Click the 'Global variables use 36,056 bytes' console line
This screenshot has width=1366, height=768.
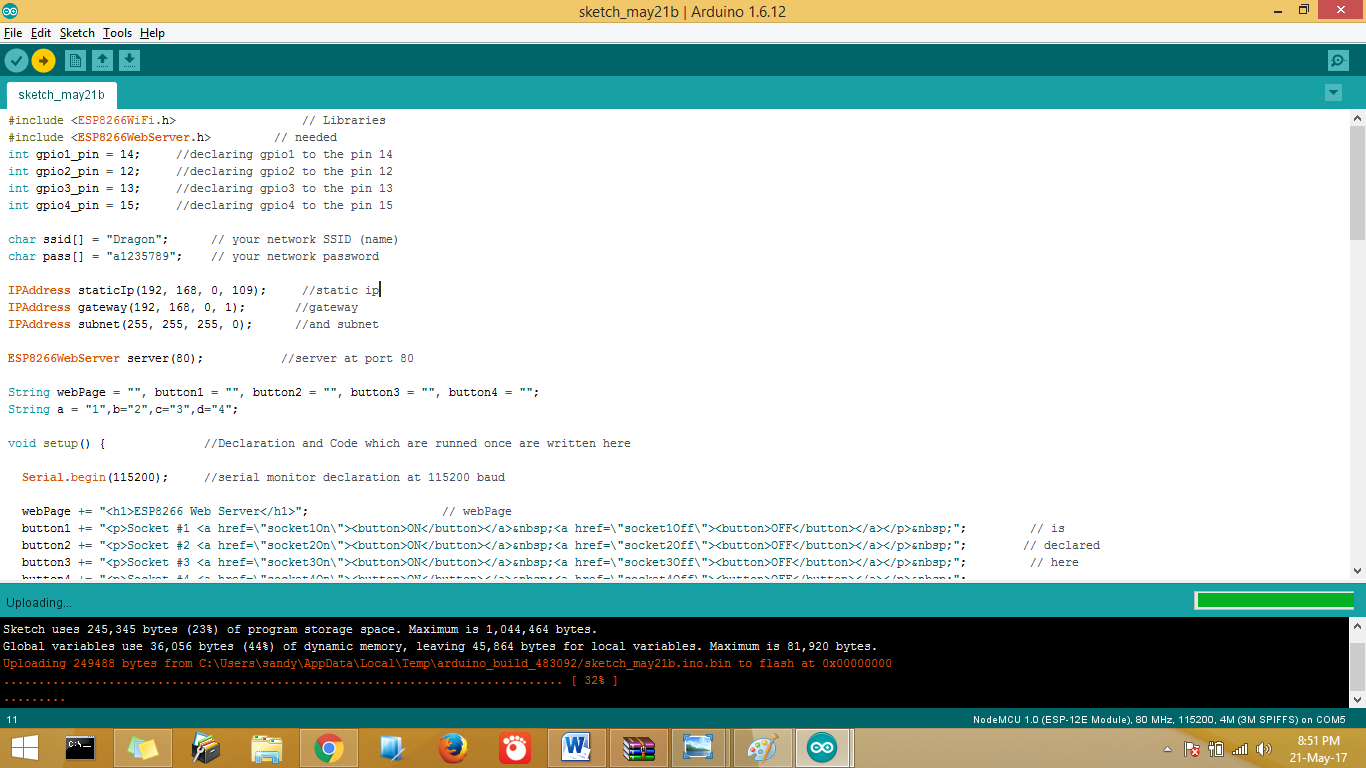(x=440, y=646)
